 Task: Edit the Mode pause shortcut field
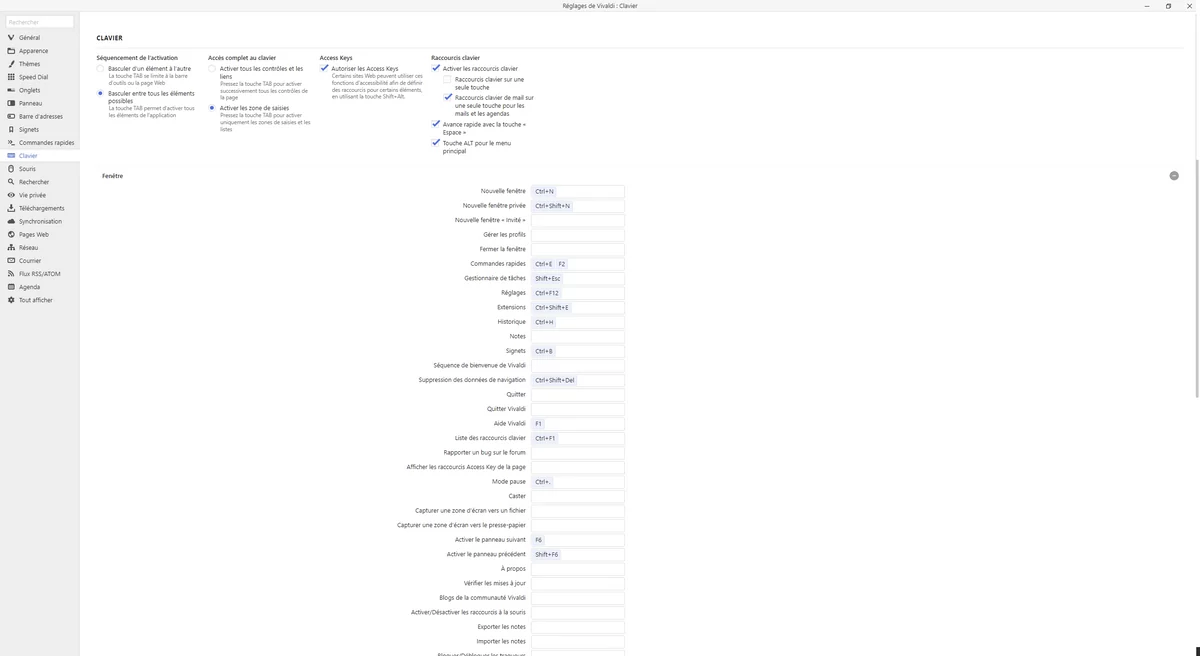click(x=578, y=482)
